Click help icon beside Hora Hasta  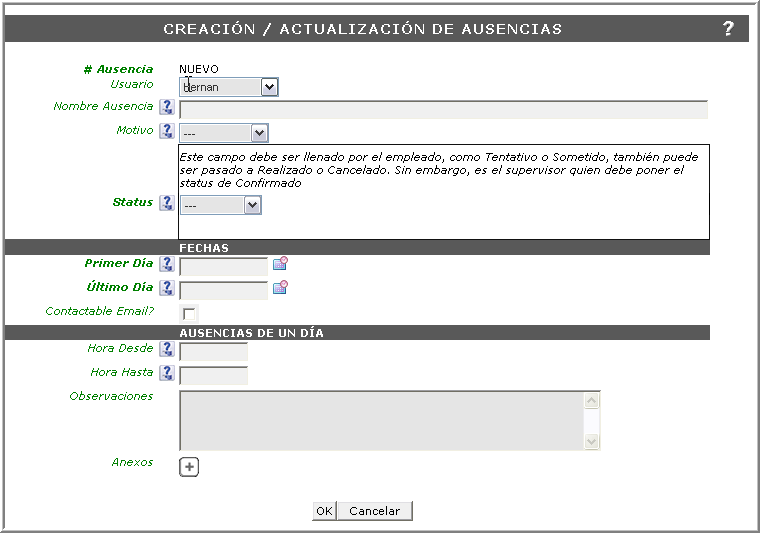[x=167, y=373]
